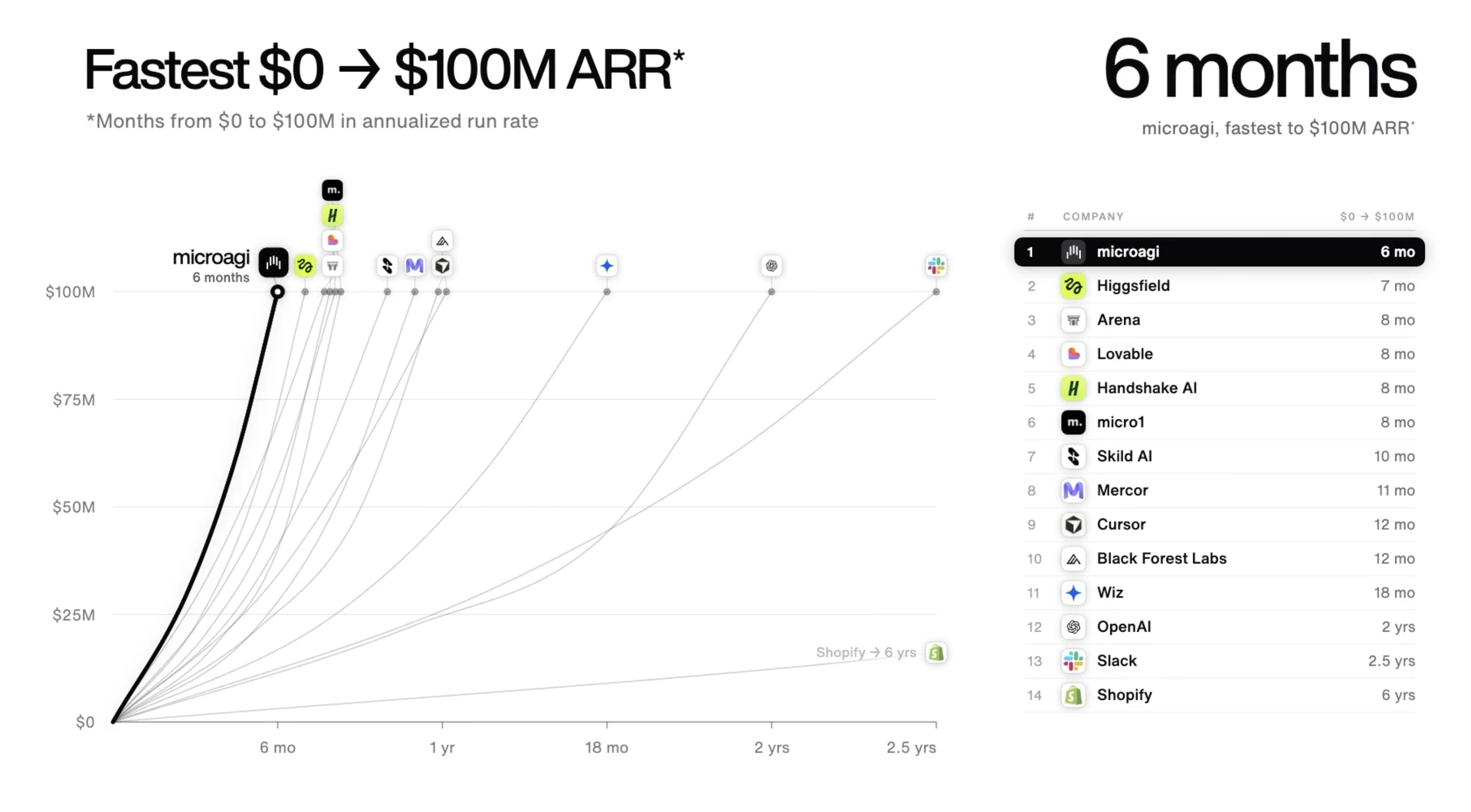Click the Cursor cube icon on the chart
Image resolution: width=1471 pixels, height=812 pixels.
coord(442,266)
